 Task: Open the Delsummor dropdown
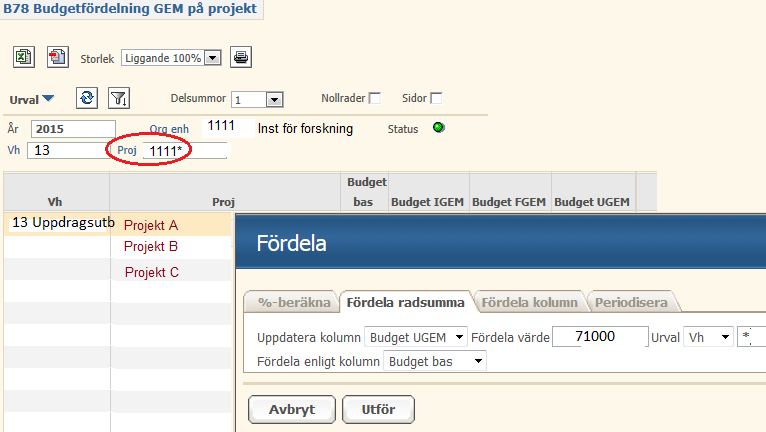click(x=257, y=100)
